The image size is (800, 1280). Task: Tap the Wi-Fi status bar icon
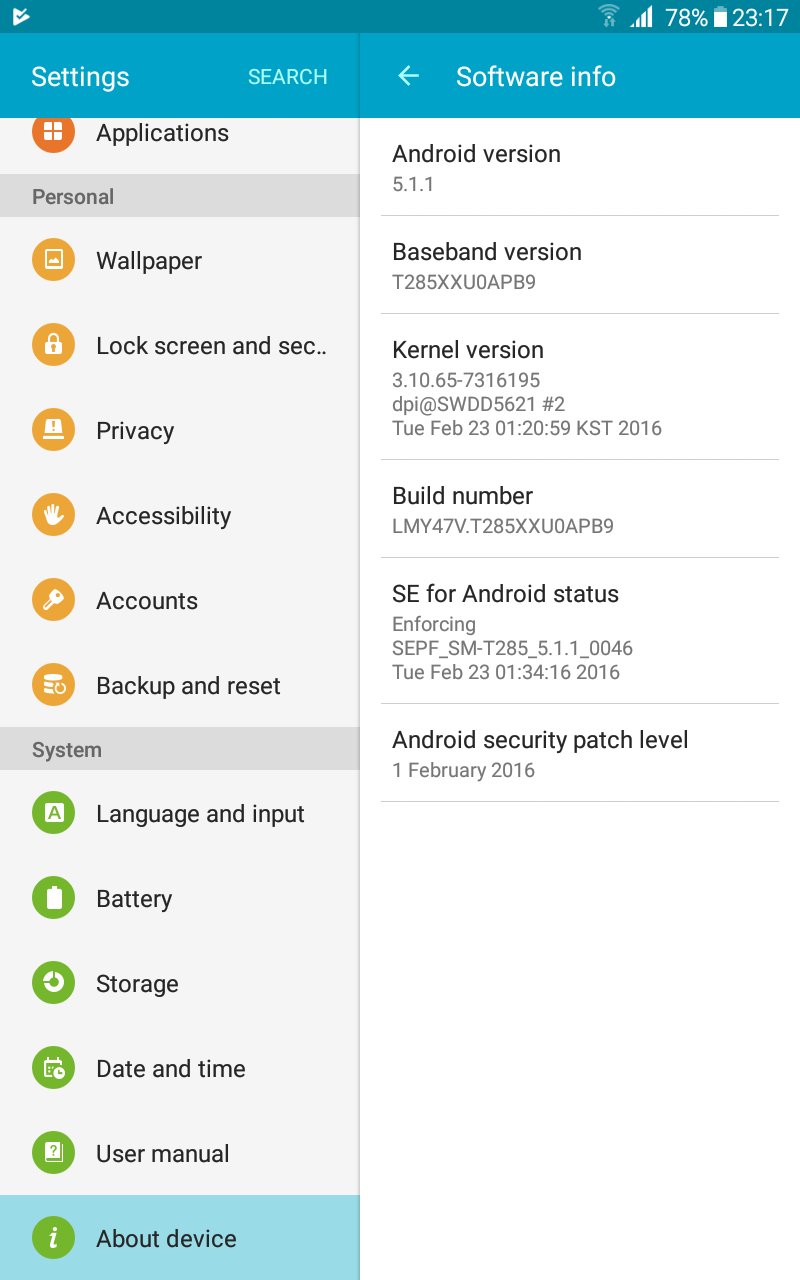[x=609, y=17]
